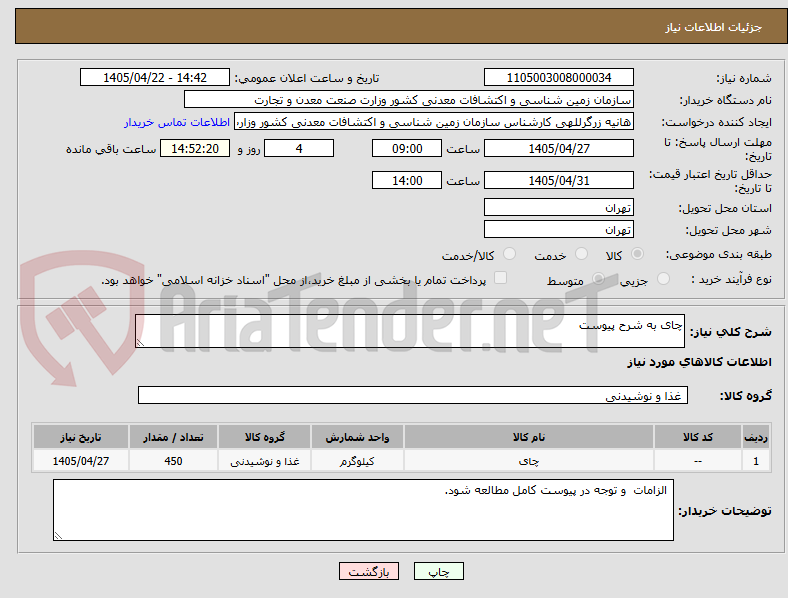Click the resize handle of buyer notes box
This screenshot has width=788, height=598.
point(58,536)
